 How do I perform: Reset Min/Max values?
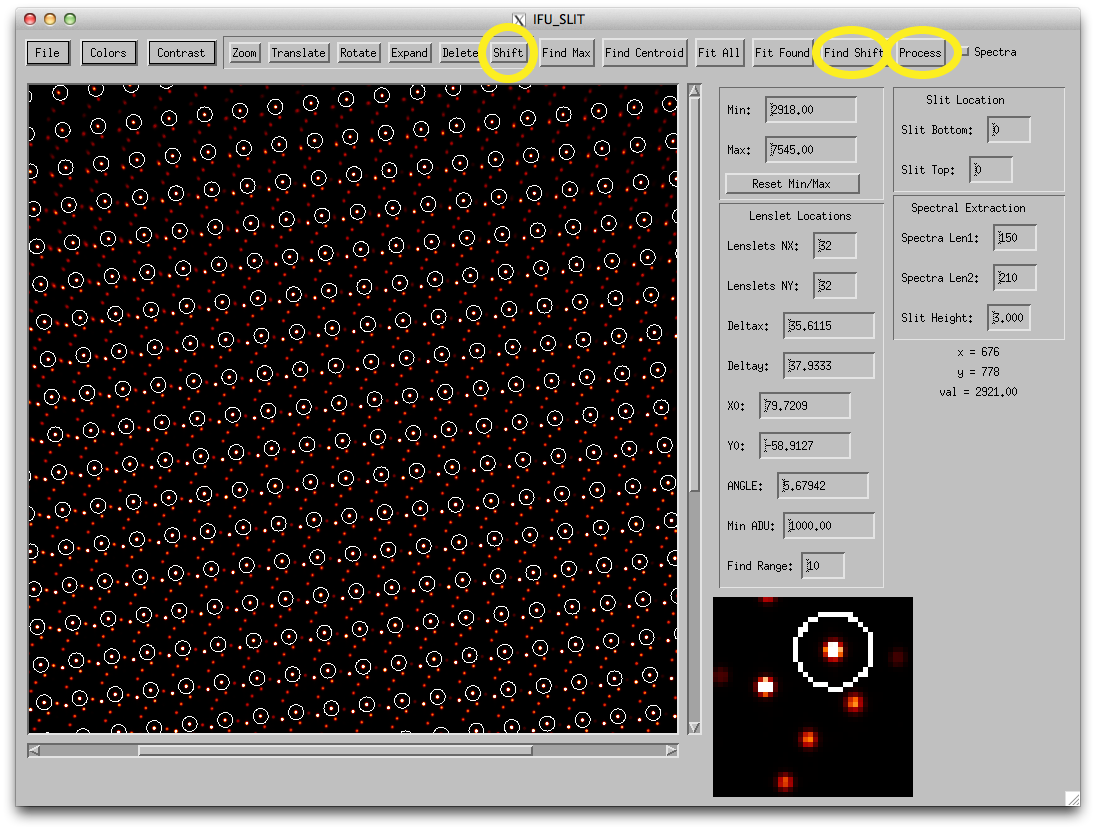tap(791, 184)
